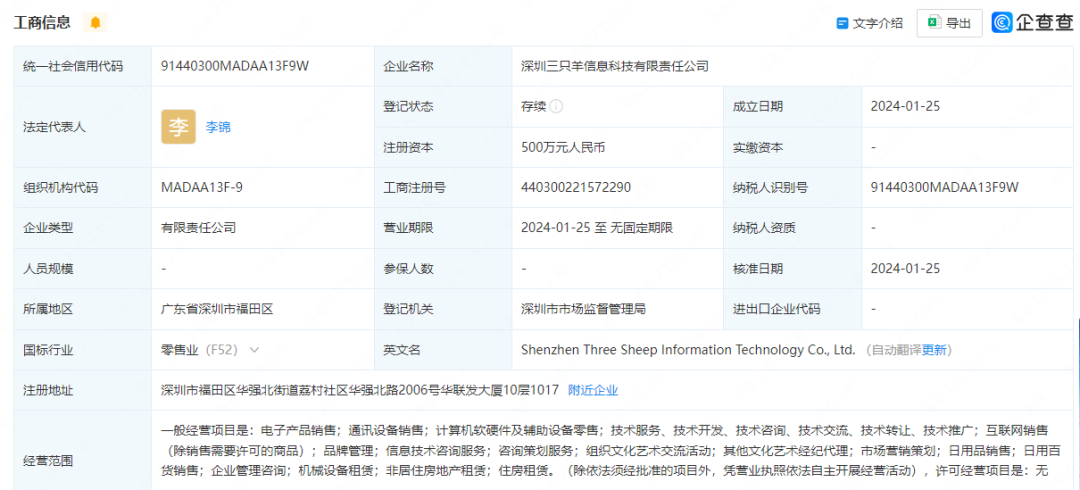Open the 导出 export button

pos(949,23)
